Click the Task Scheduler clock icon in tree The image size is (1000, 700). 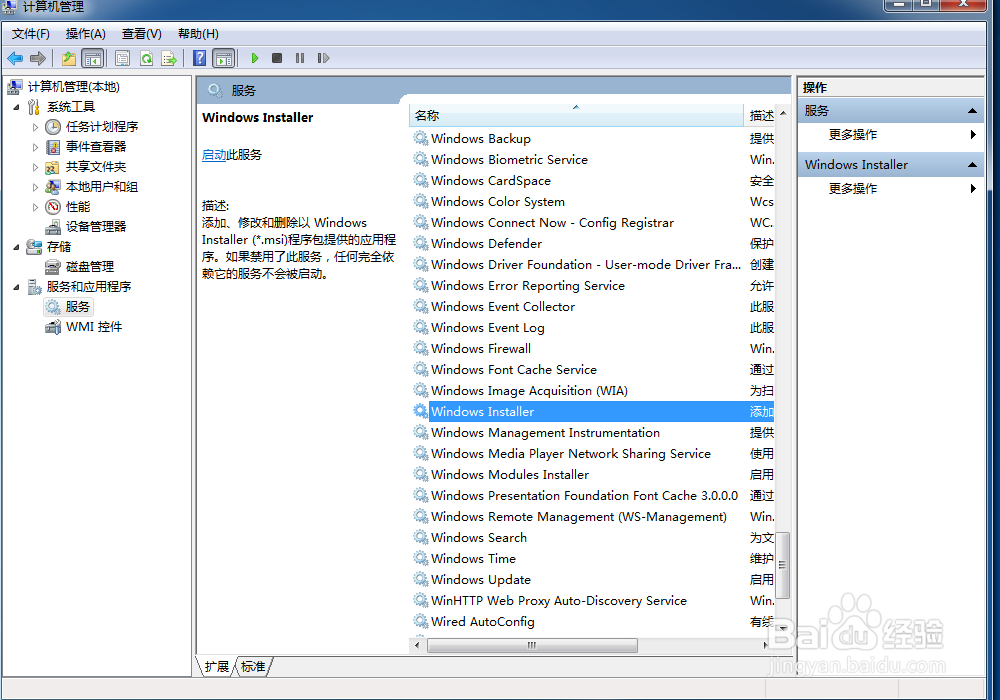(x=54, y=126)
